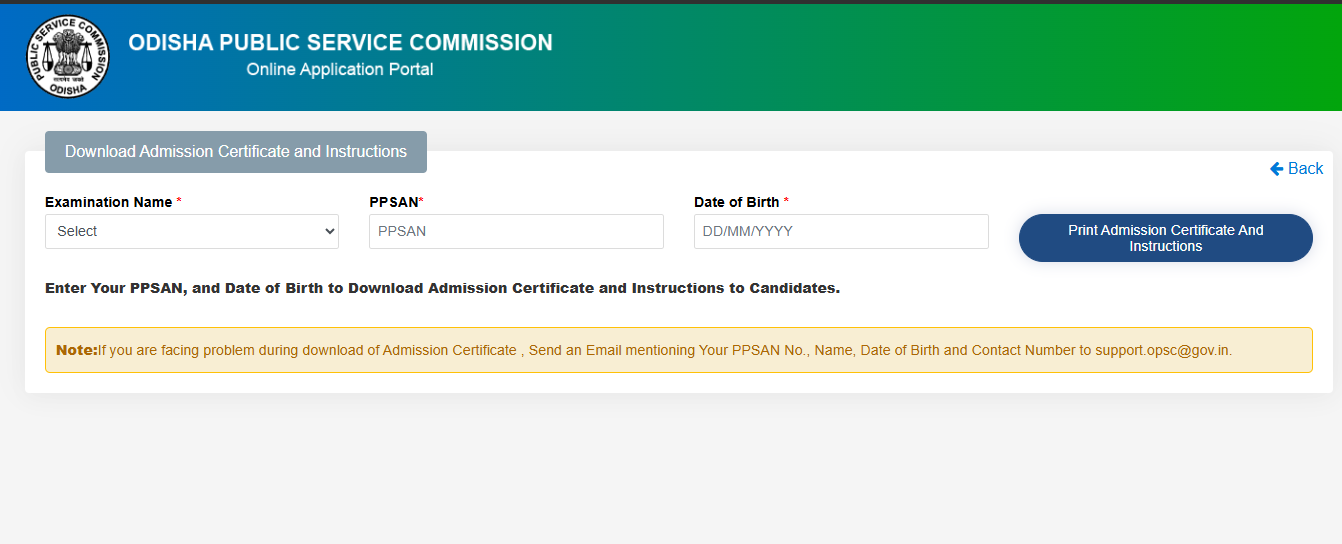
Task: Click the chevron arrow of the Select combo box
Action: click(330, 231)
